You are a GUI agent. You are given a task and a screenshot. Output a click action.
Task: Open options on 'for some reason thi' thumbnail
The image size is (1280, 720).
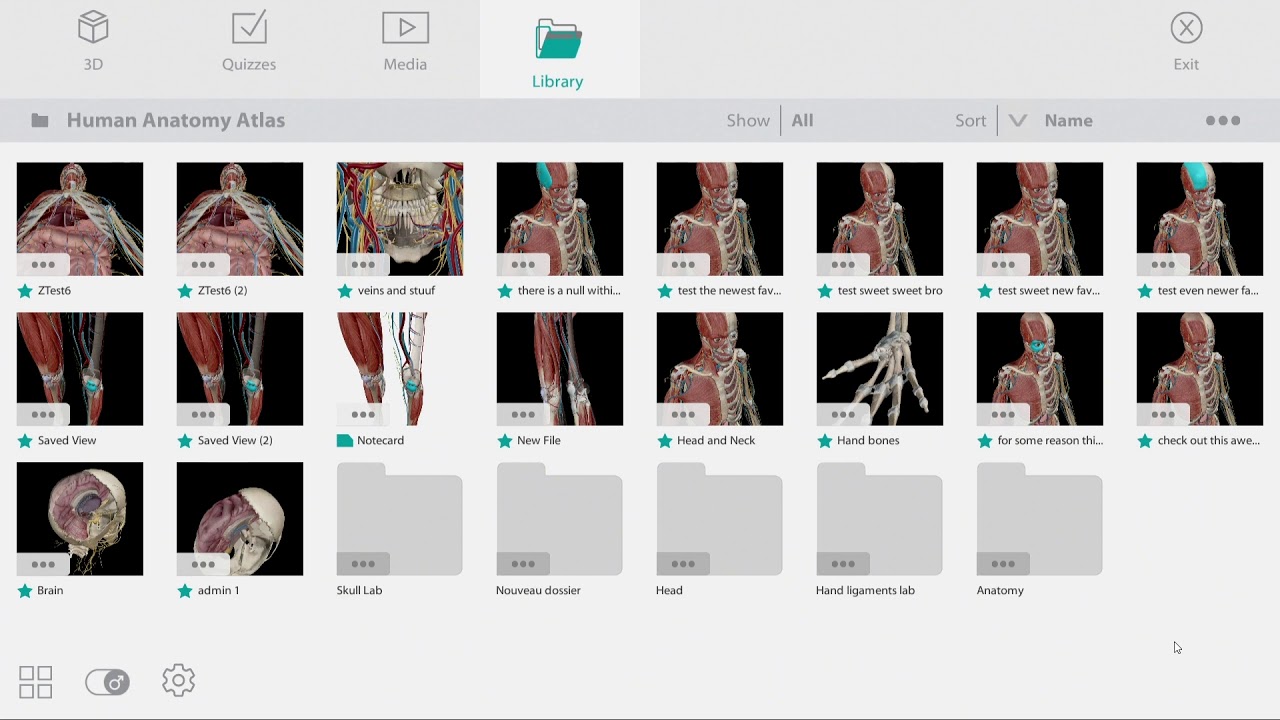coord(1003,415)
